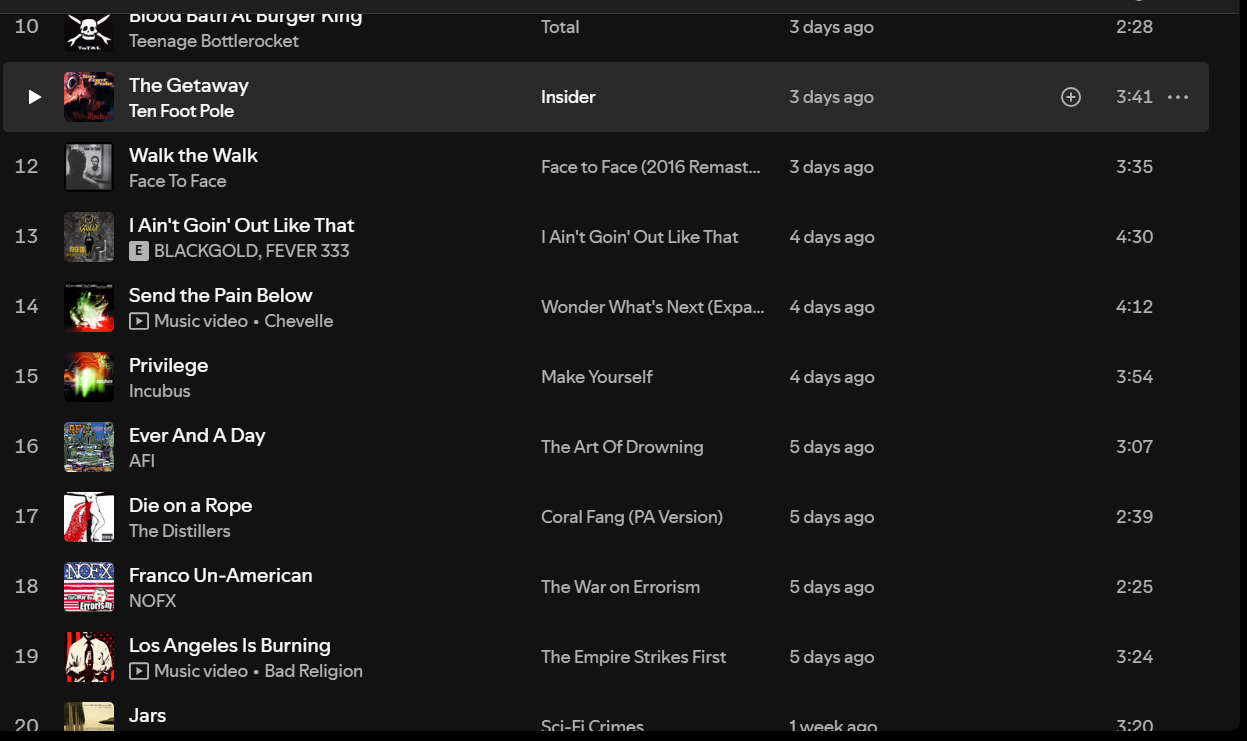
Task: Click the Jars album cover
Action: pyautogui.click(x=89, y=716)
